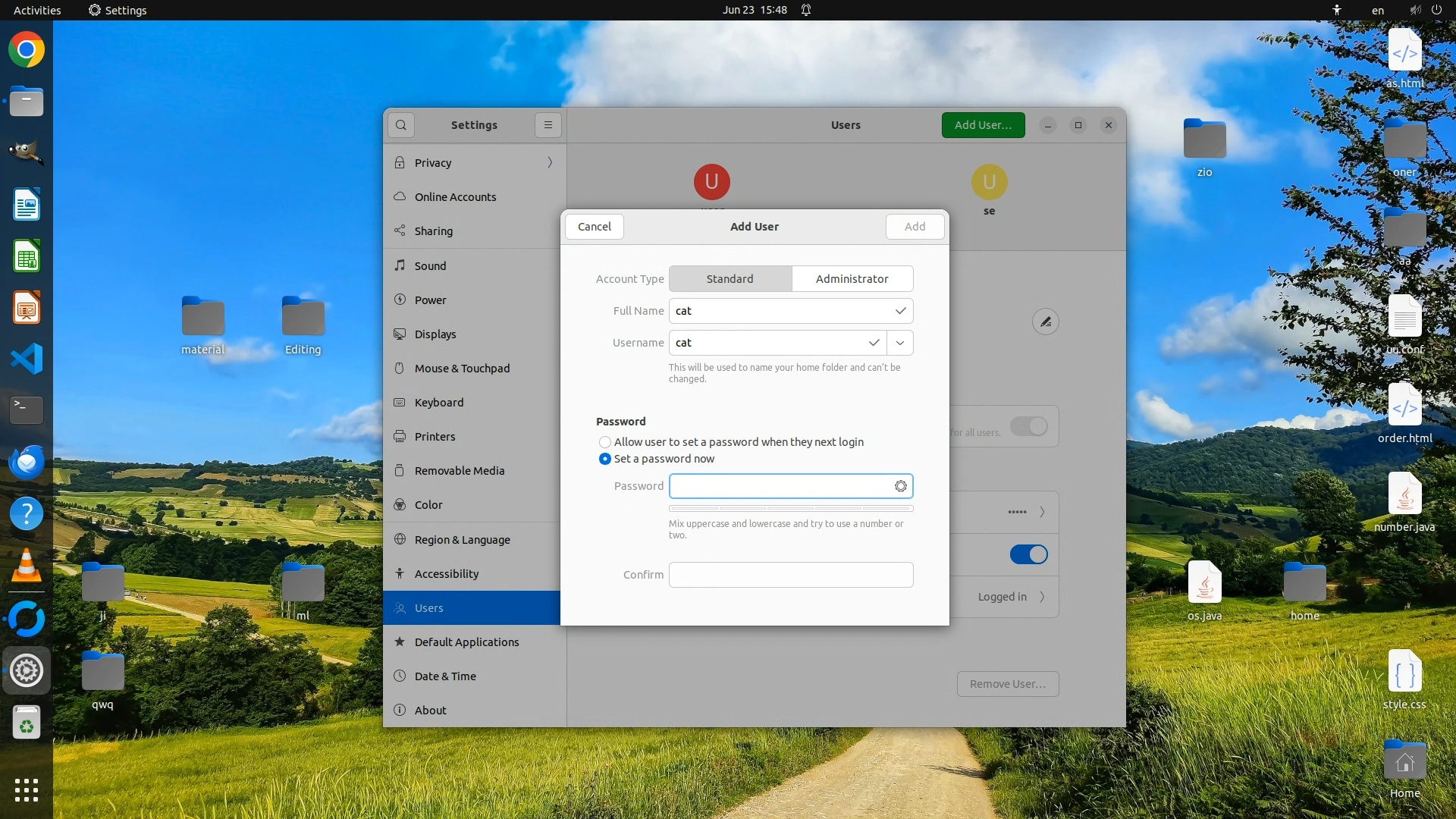The width and height of the screenshot is (1456, 819).
Task: Open Visual Studio Code from dock
Action: pyautogui.click(x=27, y=359)
